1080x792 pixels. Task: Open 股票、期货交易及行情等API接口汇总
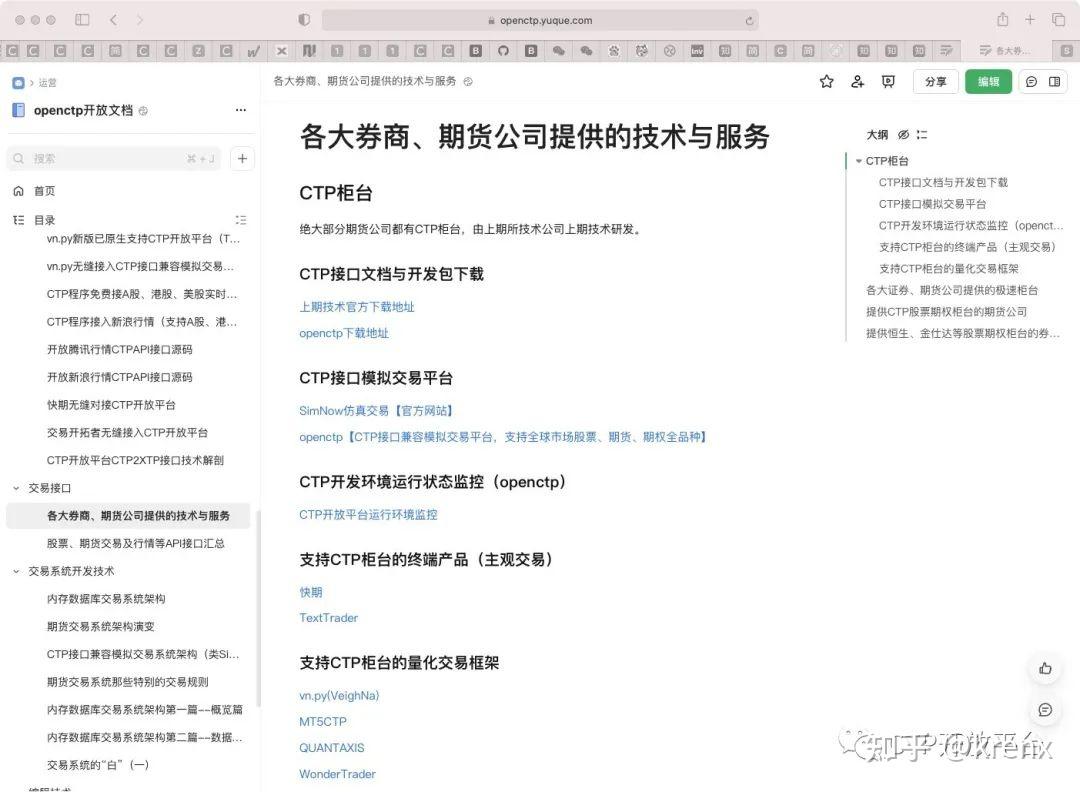(136, 543)
